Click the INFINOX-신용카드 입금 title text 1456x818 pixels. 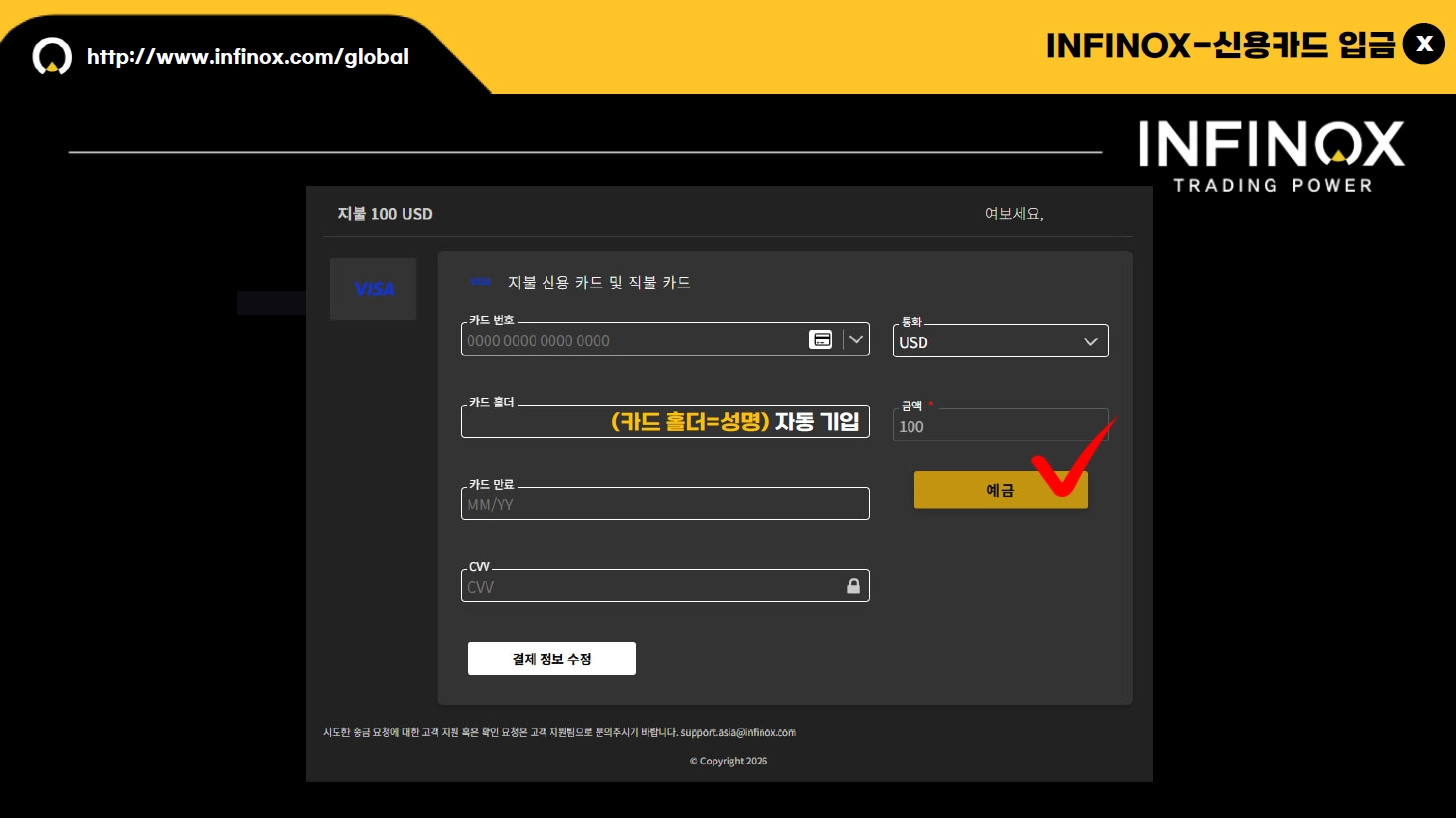pos(1221,45)
